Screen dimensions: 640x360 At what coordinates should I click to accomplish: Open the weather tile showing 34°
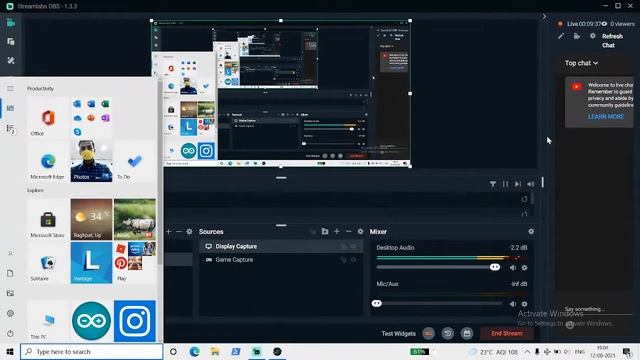coord(91,220)
